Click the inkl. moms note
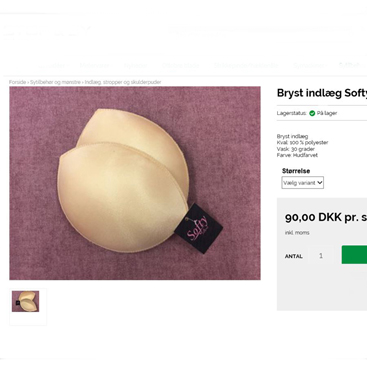Viewport: 367px width, 367px height. click(297, 233)
